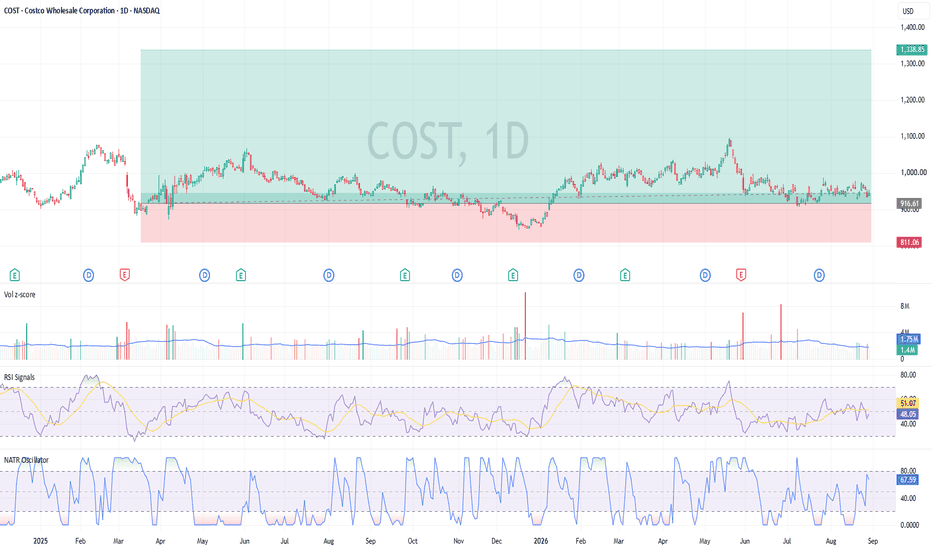
Task: Select the 1,338.85 profit target price label
Action: (912, 49)
